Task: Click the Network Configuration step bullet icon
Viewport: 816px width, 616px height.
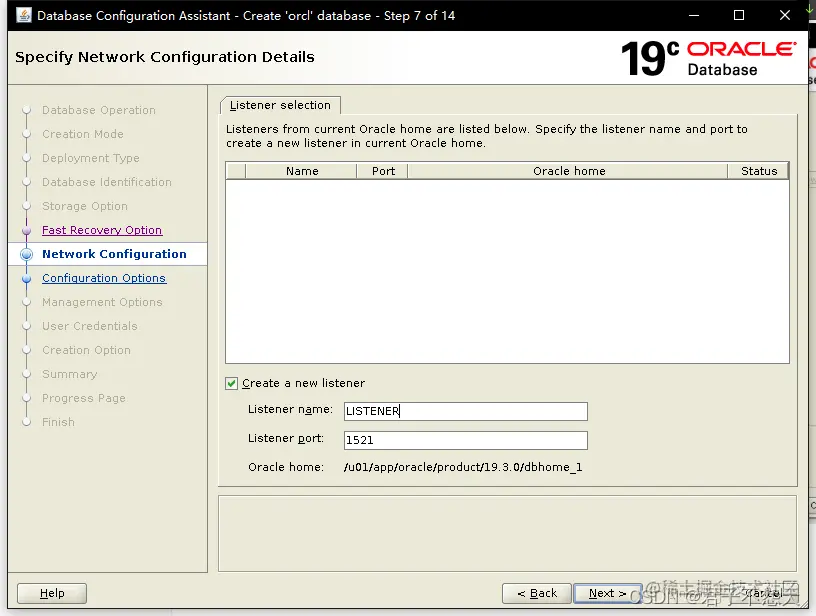Action: click(x=27, y=254)
